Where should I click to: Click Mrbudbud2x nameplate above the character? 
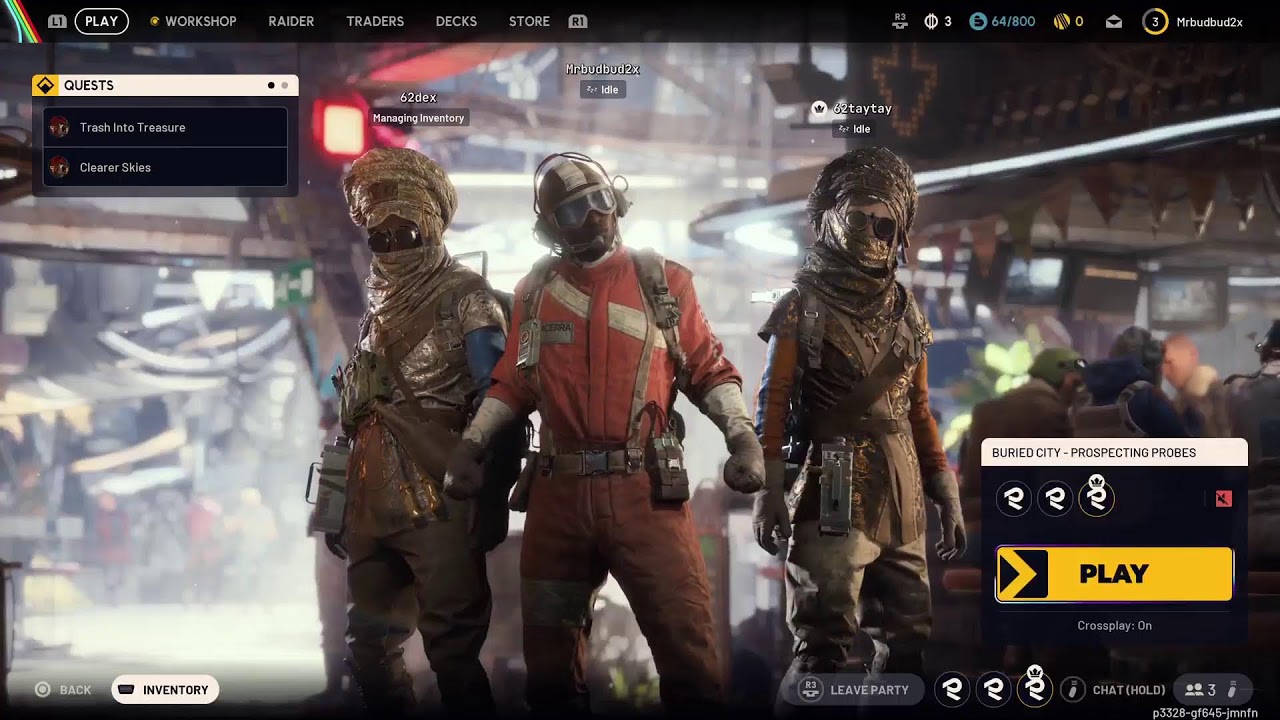[603, 69]
